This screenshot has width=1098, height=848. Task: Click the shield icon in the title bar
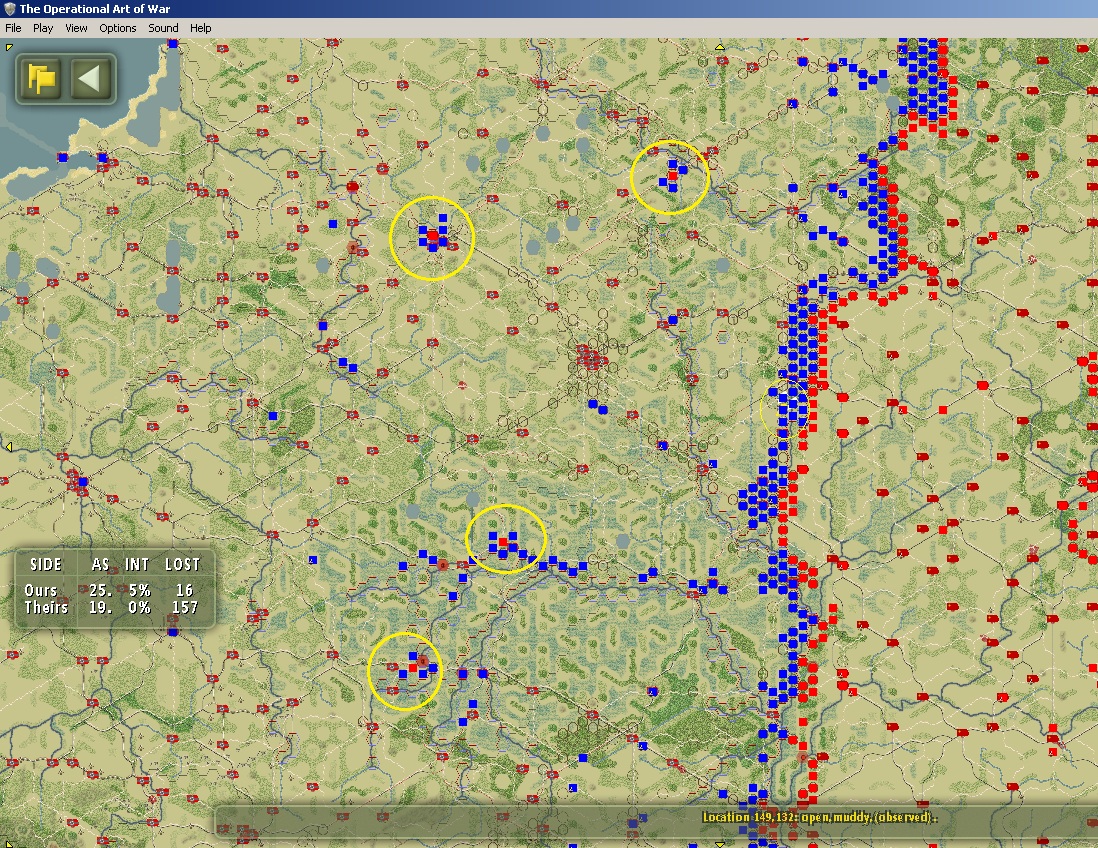(9, 8)
